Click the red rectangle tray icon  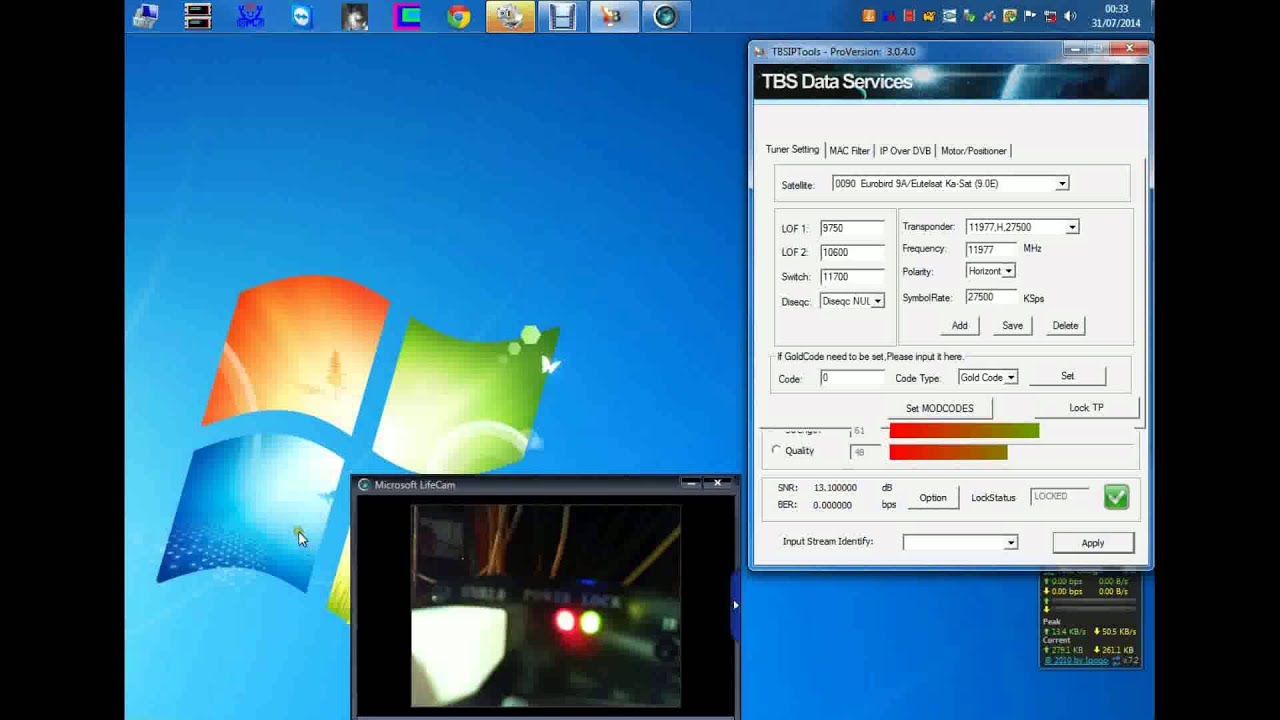pos(909,16)
